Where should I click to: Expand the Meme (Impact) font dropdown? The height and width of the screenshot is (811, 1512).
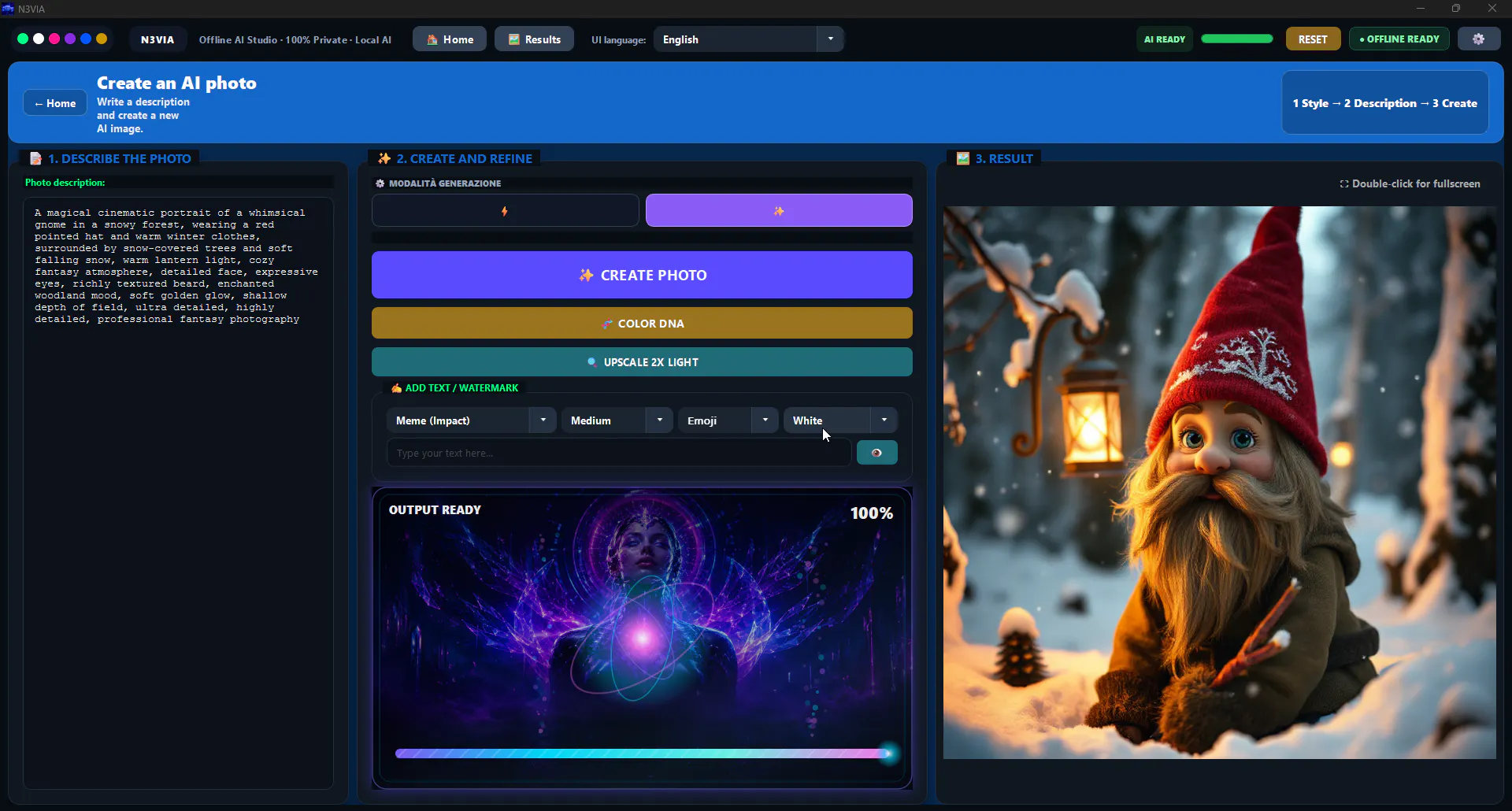pyautogui.click(x=471, y=420)
